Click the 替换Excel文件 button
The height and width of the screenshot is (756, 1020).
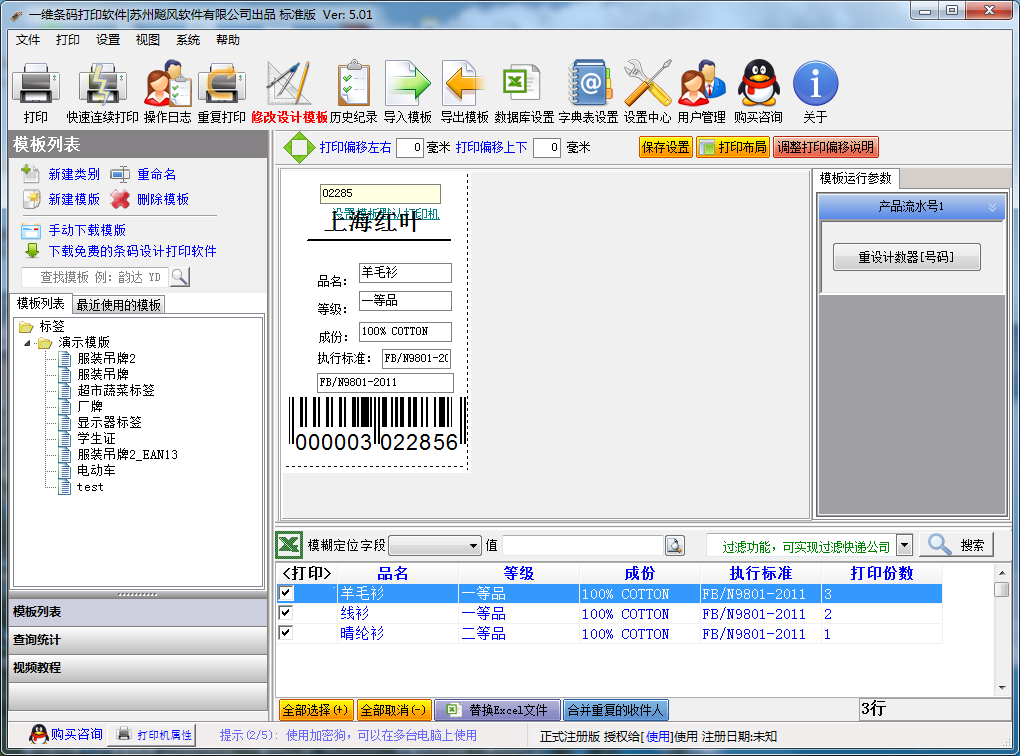point(498,710)
